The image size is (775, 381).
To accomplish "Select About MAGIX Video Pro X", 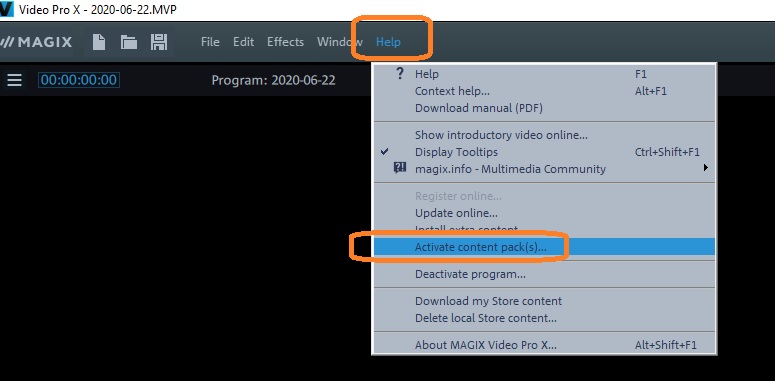I will coord(485,345).
